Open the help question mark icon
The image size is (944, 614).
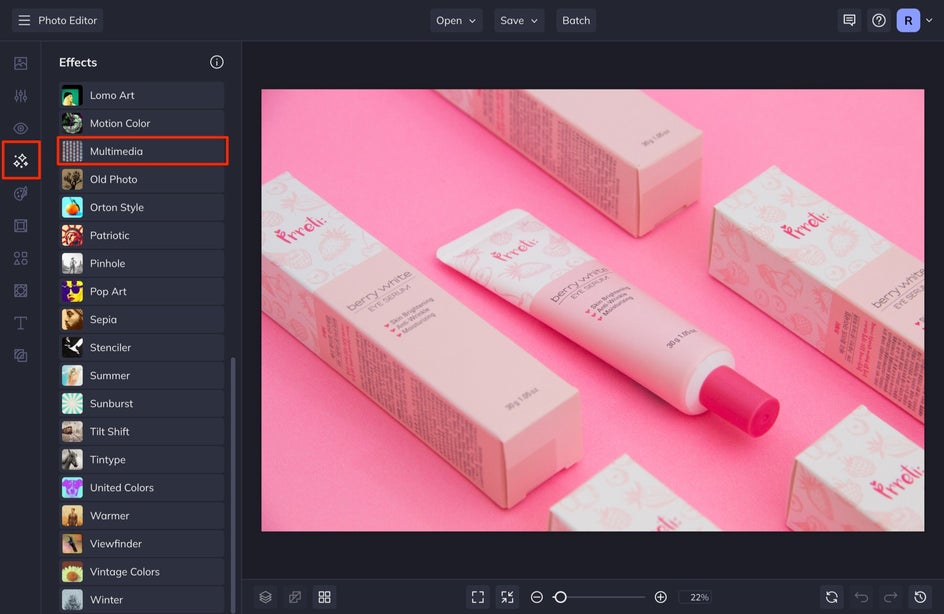click(x=879, y=20)
